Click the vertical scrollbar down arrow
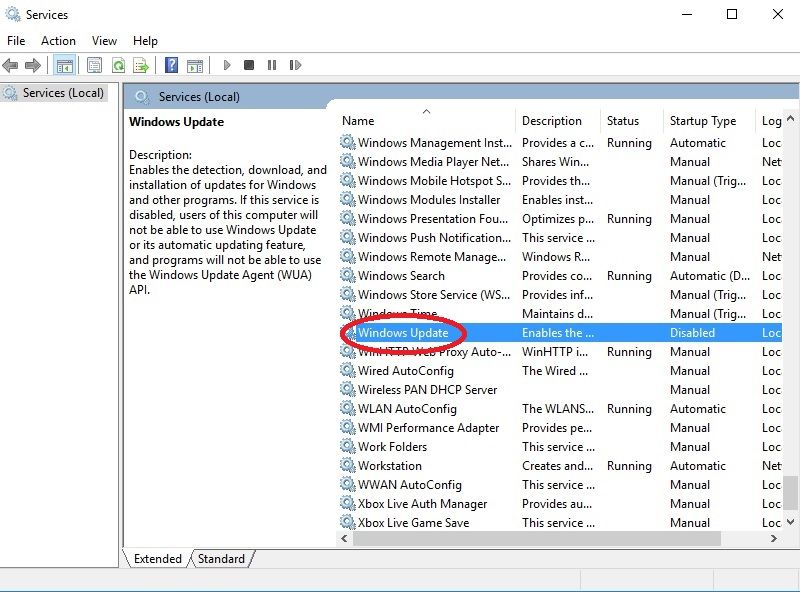 pos(790,522)
